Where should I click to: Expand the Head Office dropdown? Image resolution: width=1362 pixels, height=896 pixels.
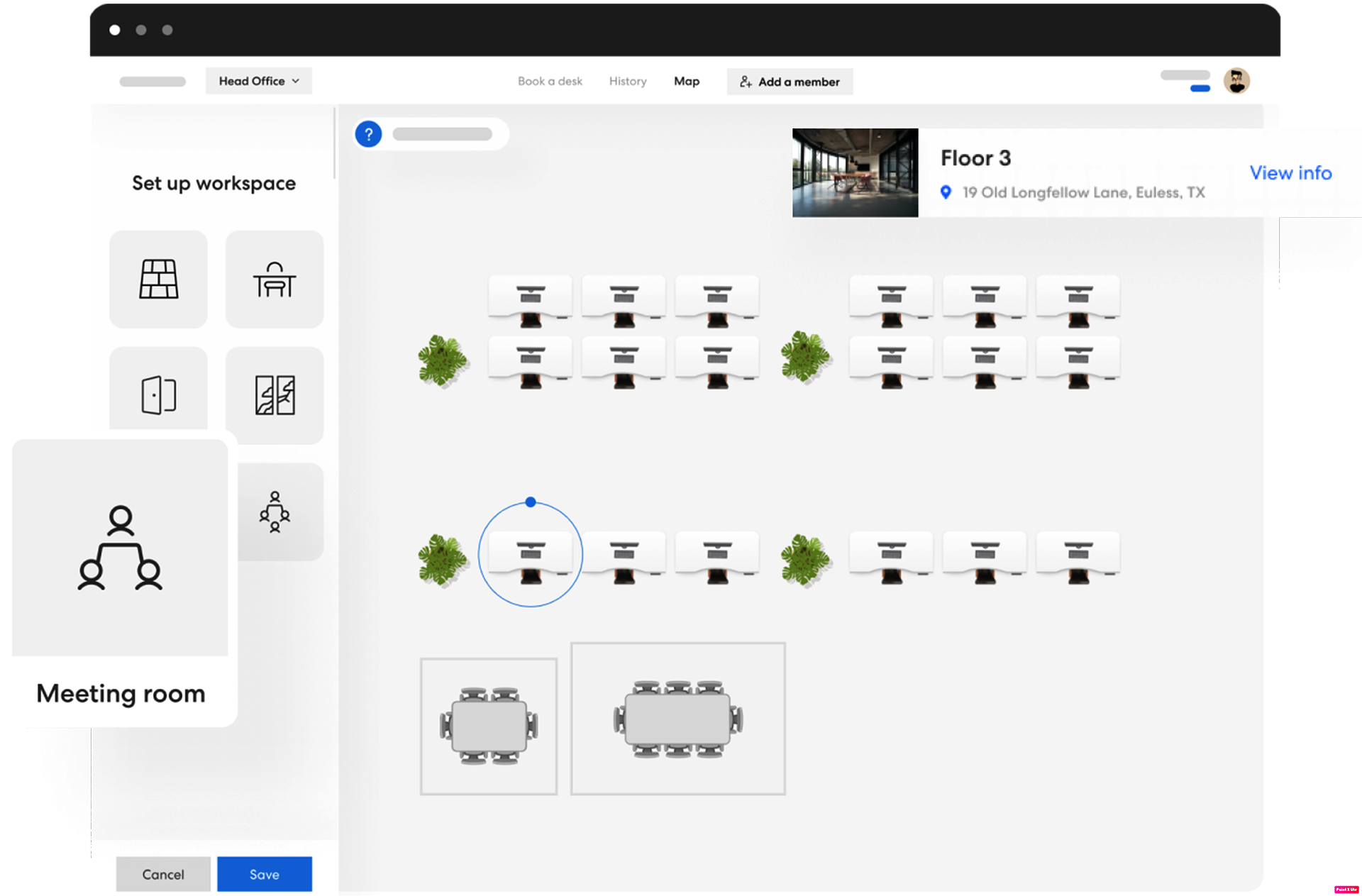coord(259,81)
